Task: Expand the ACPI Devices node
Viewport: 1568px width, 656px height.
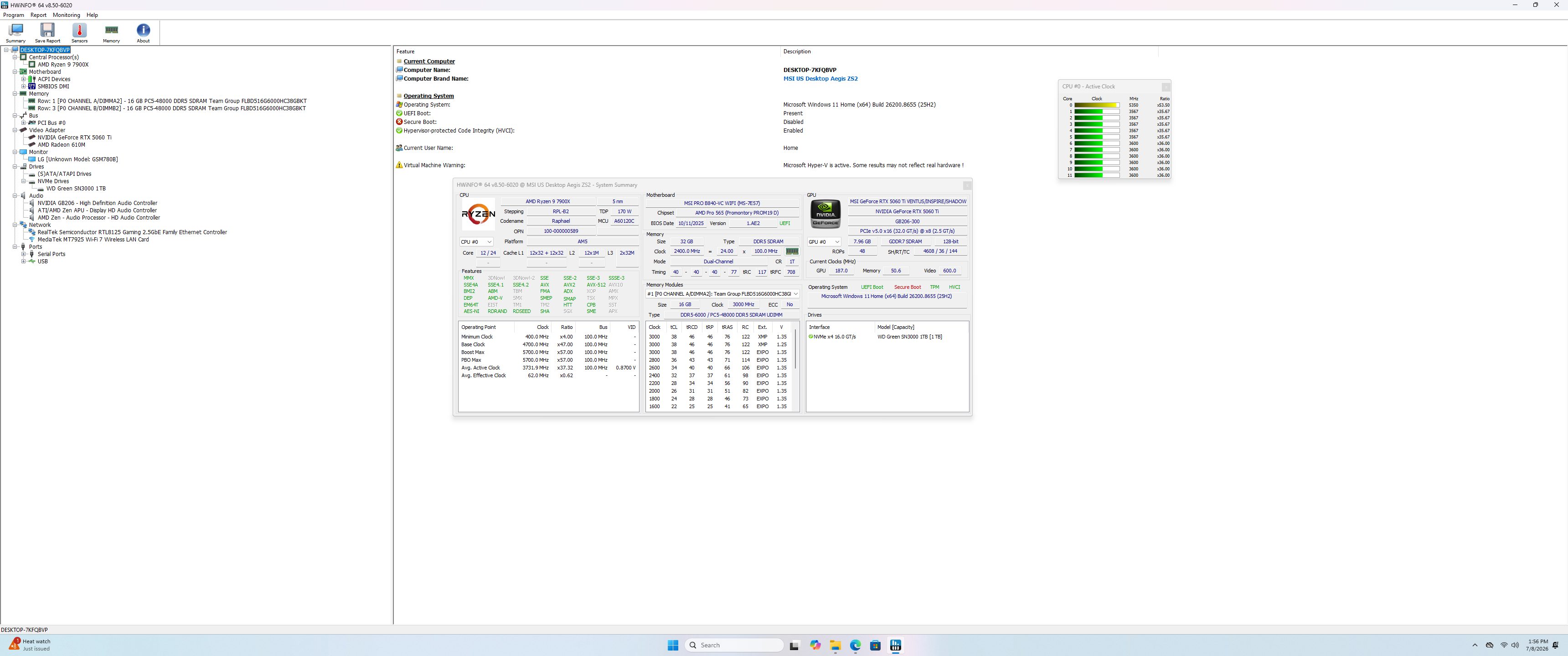Action: click(x=23, y=79)
